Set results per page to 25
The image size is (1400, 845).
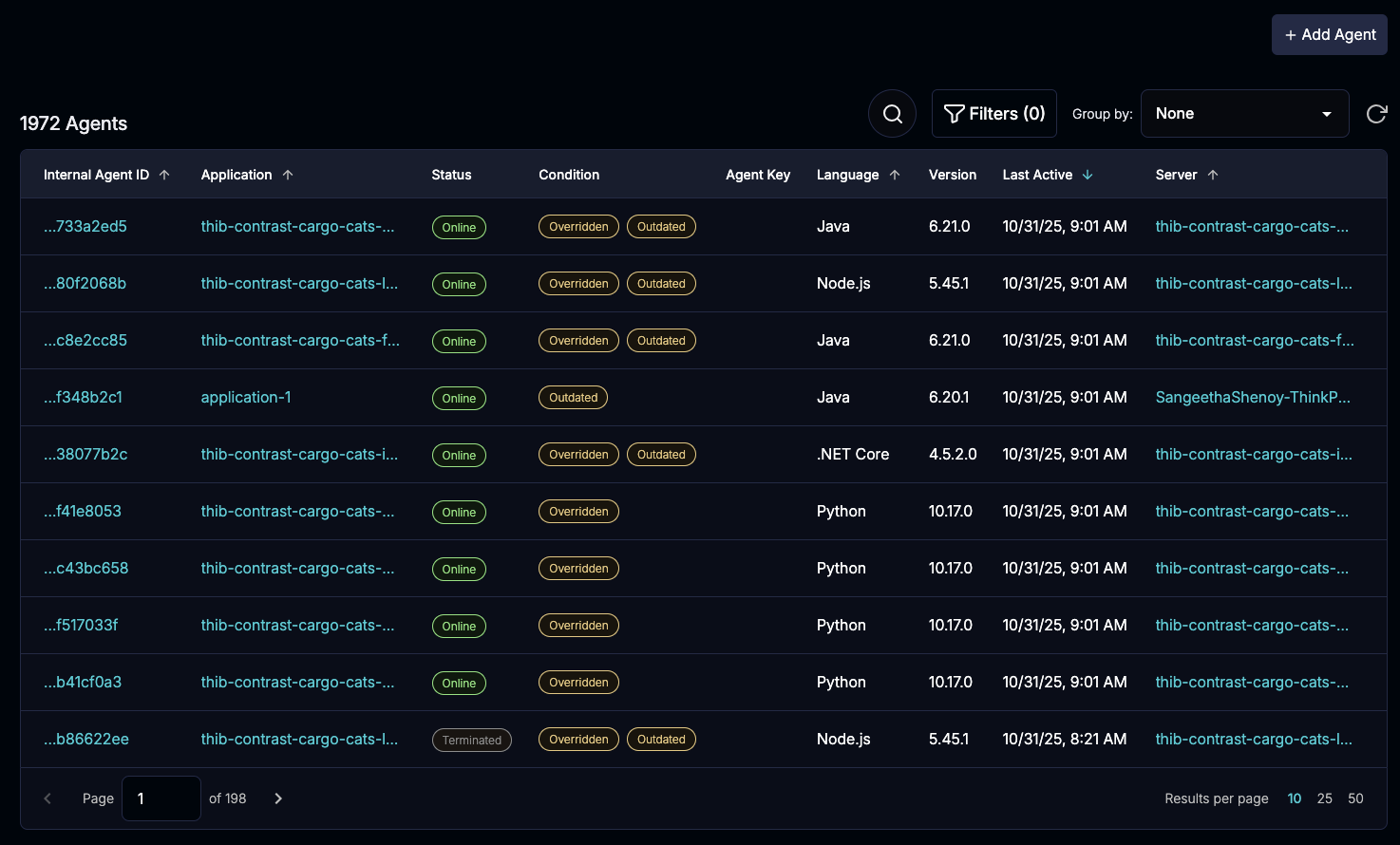[1324, 798]
